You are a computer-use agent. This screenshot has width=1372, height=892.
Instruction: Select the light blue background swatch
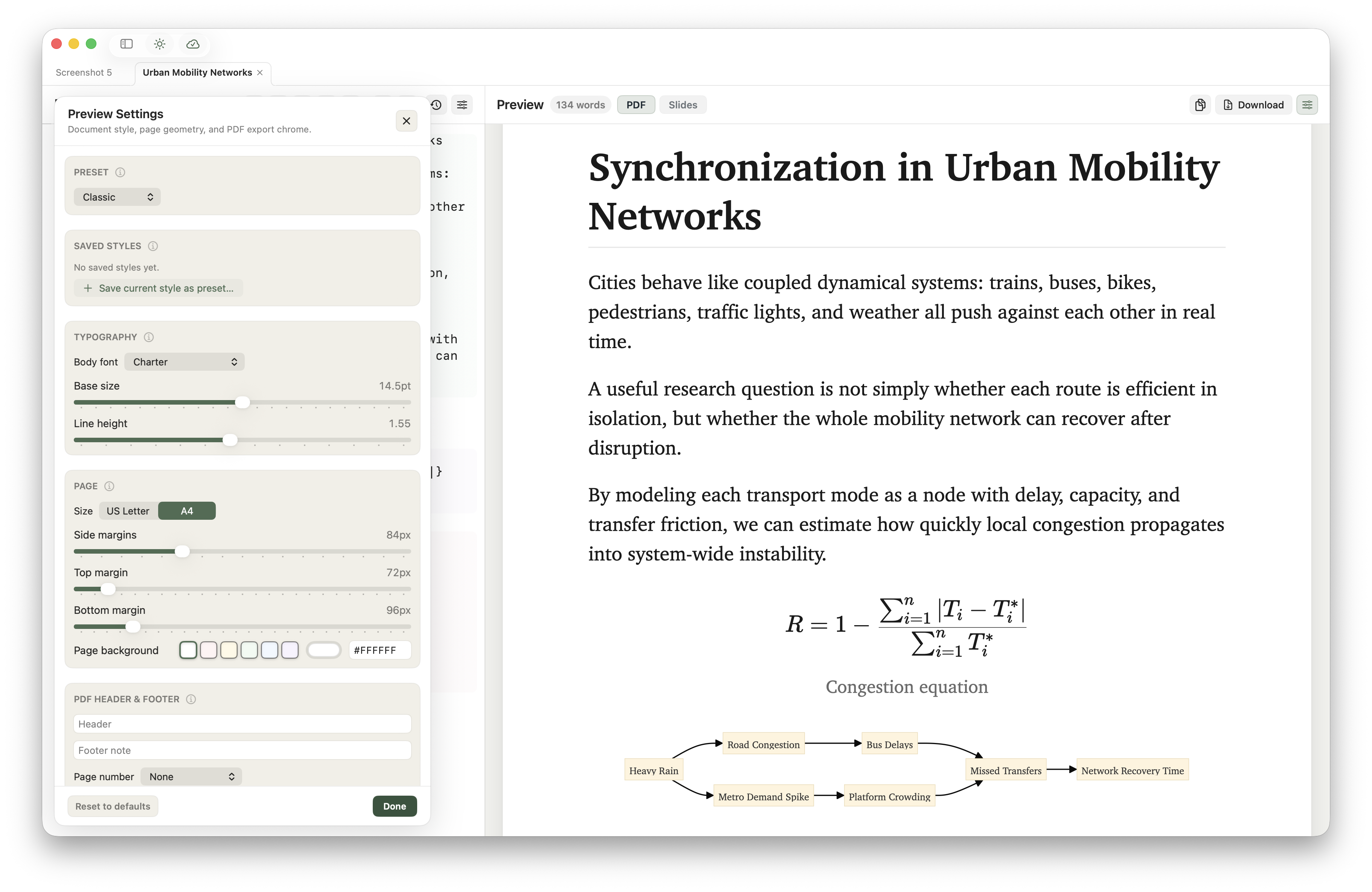[269, 651]
